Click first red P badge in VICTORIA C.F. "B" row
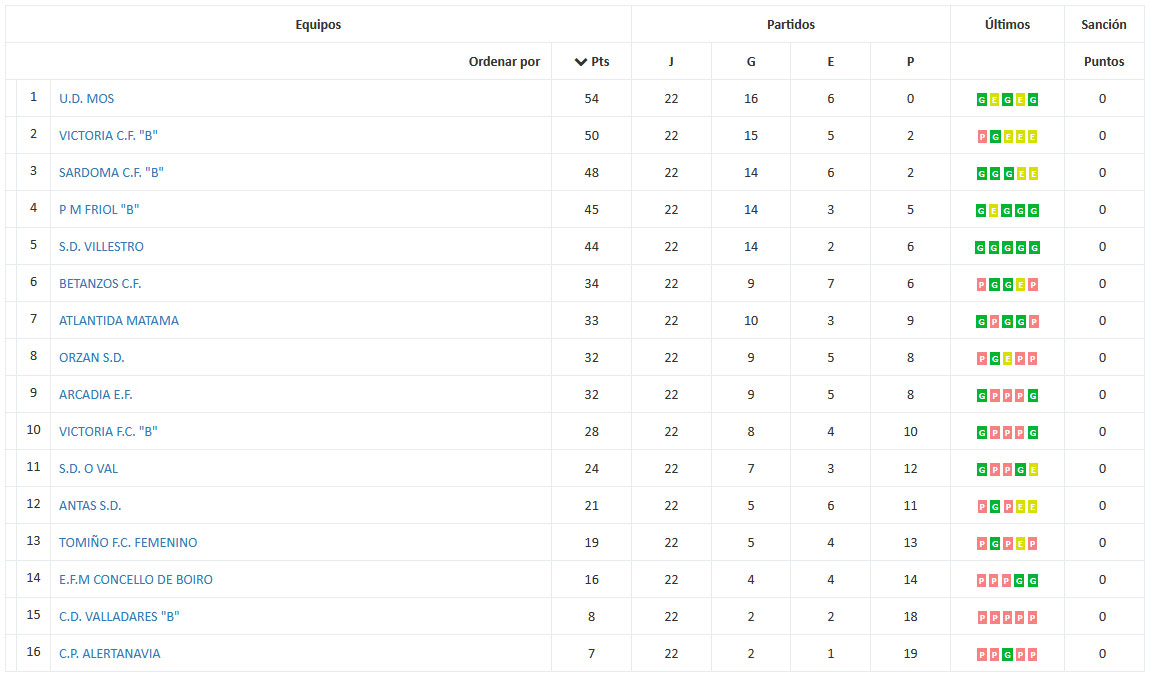 click(982, 137)
